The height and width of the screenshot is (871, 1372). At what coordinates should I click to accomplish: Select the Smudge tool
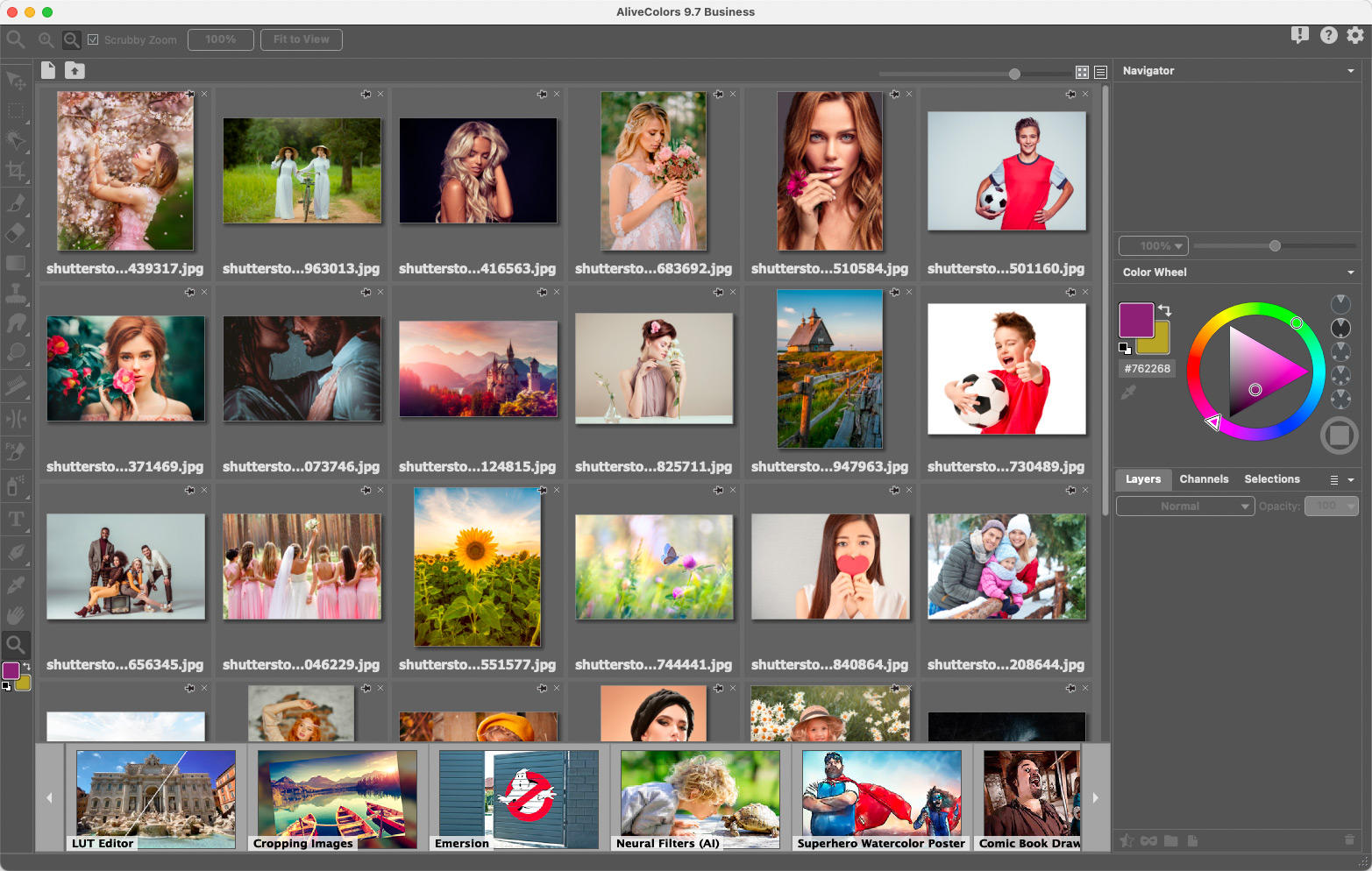click(16, 322)
